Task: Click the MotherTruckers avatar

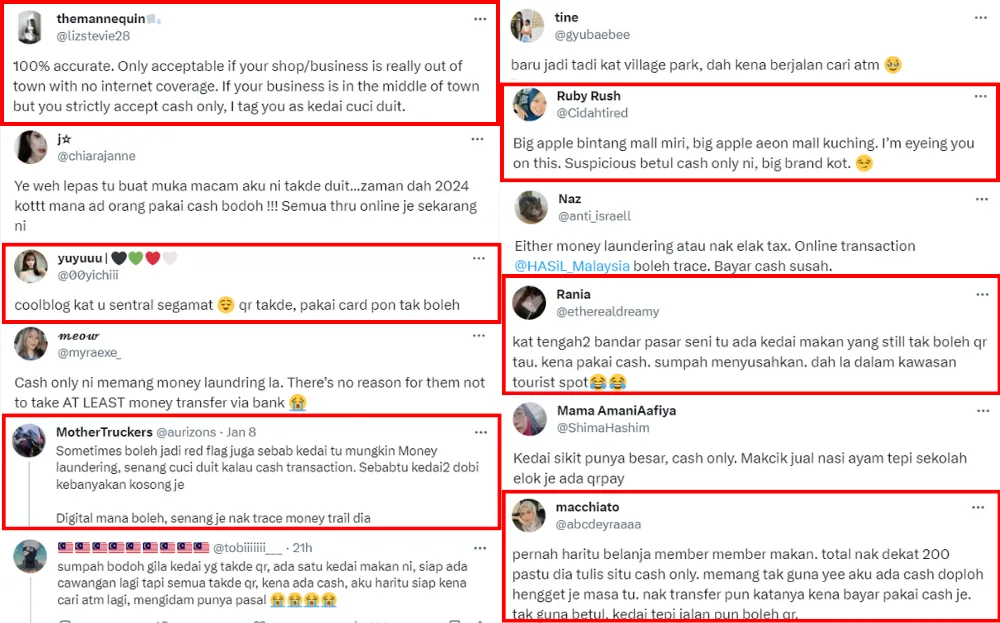Action: [x=29, y=440]
